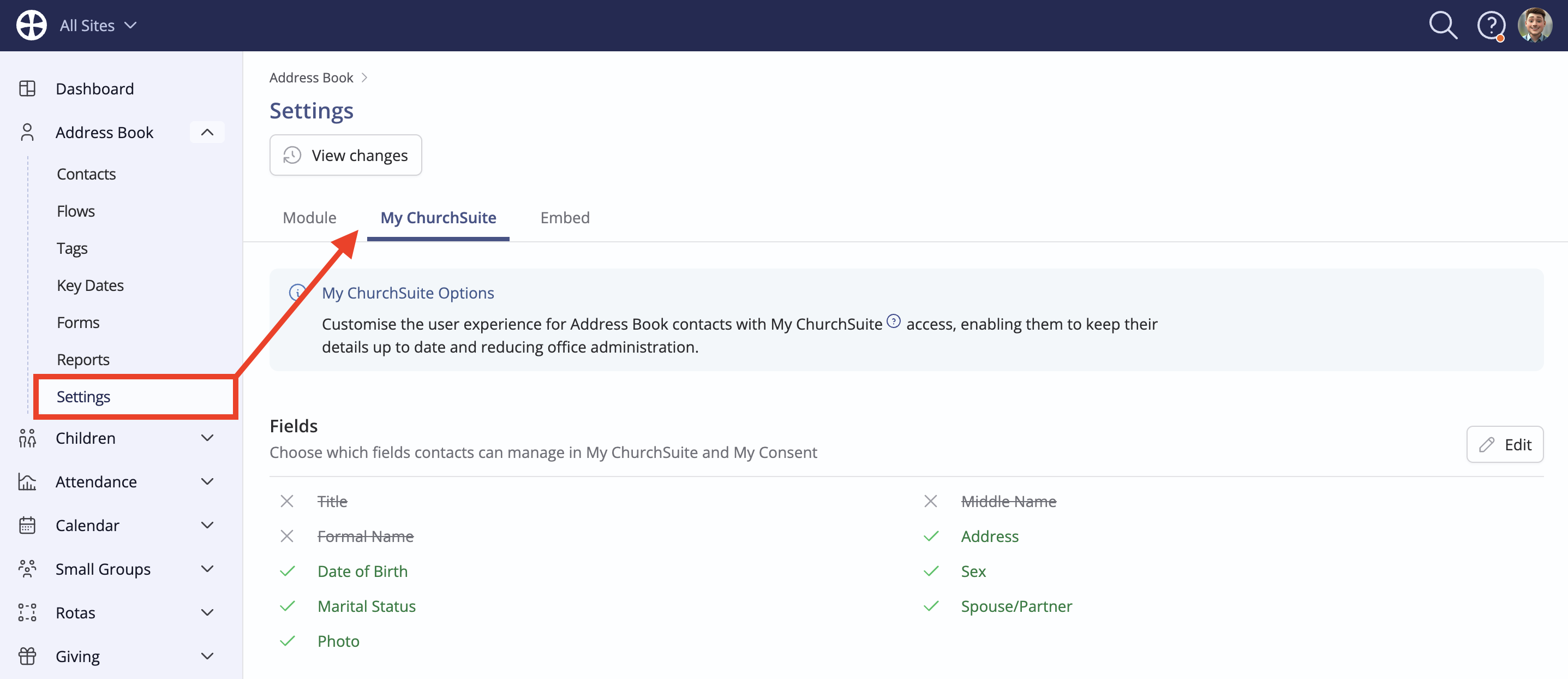Click the Edit button for Fields
The height and width of the screenshot is (679, 1568).
(x=1505, y=444)
